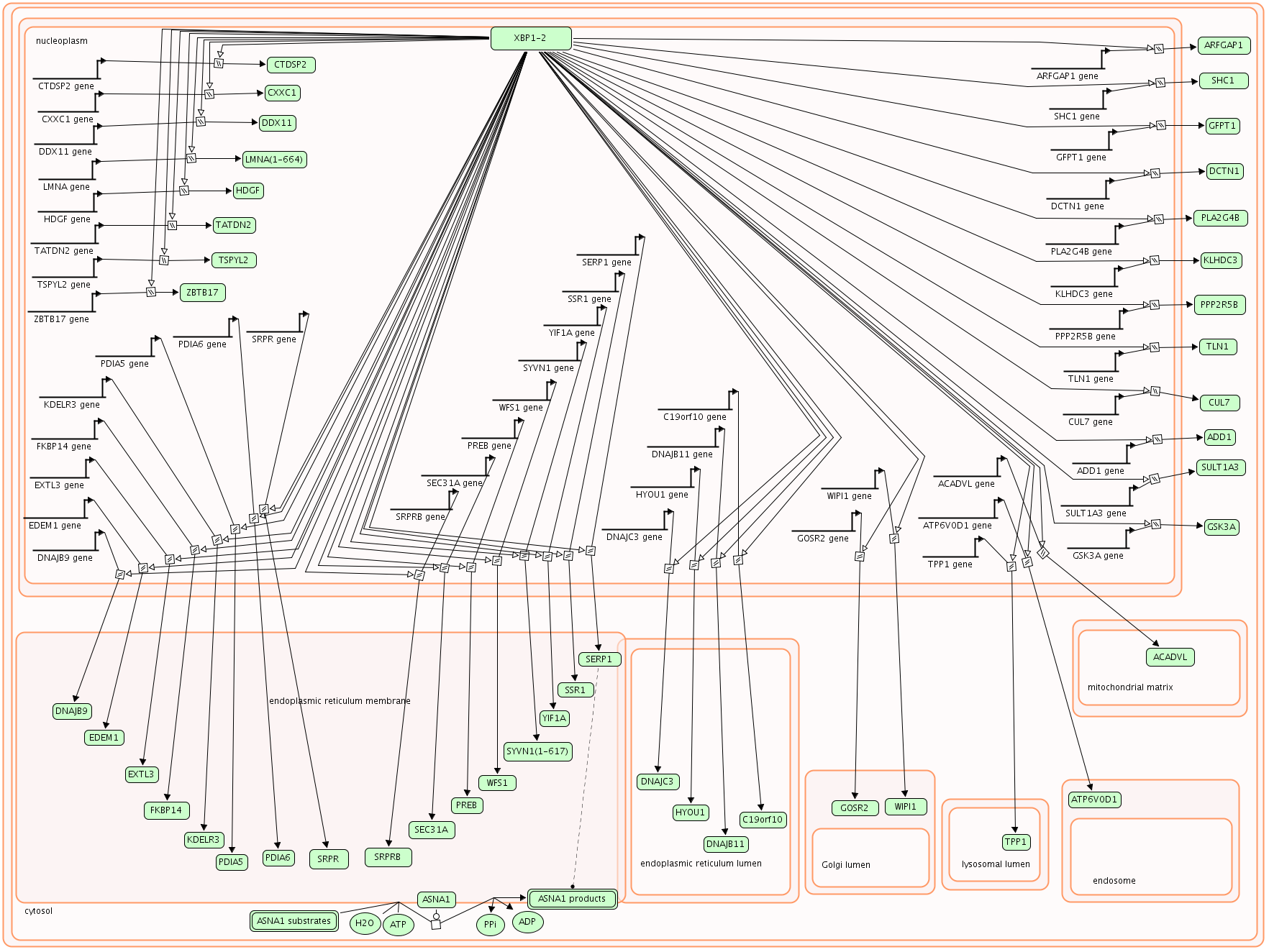
Task: Click the LMNA(1-664) protein node
Action: point(274,160)
